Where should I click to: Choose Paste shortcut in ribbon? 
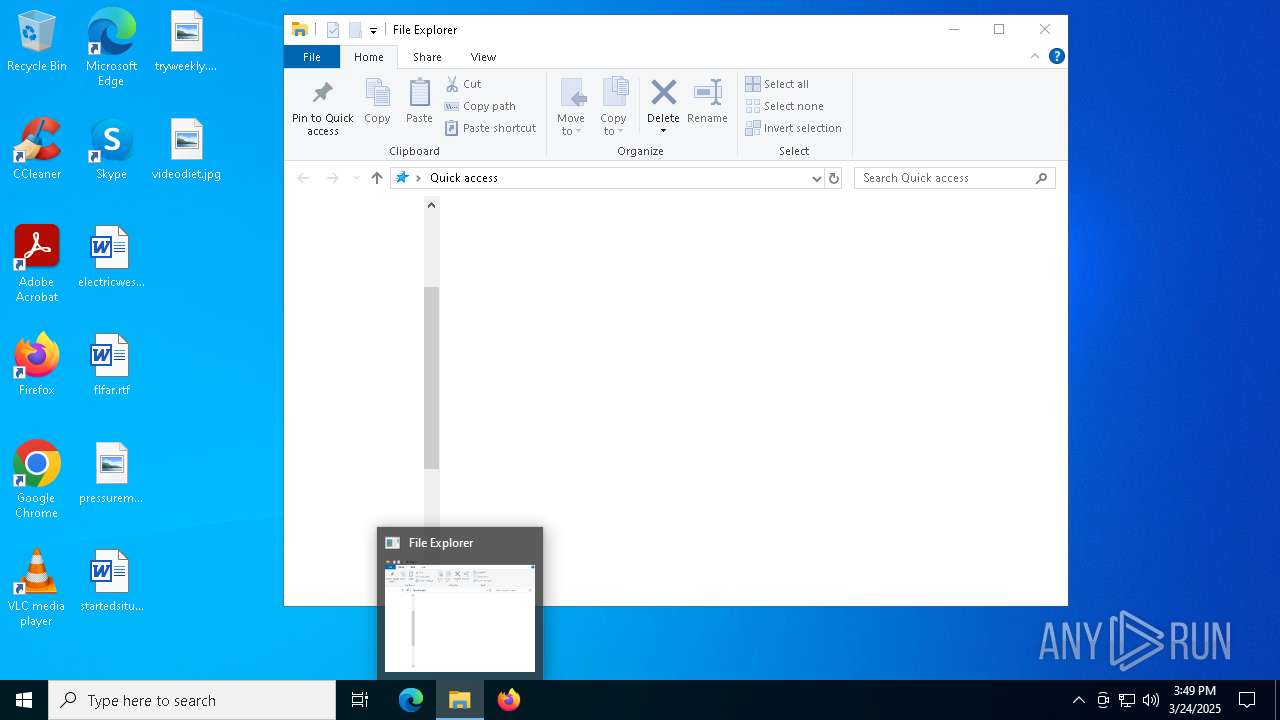click(491, 128)
